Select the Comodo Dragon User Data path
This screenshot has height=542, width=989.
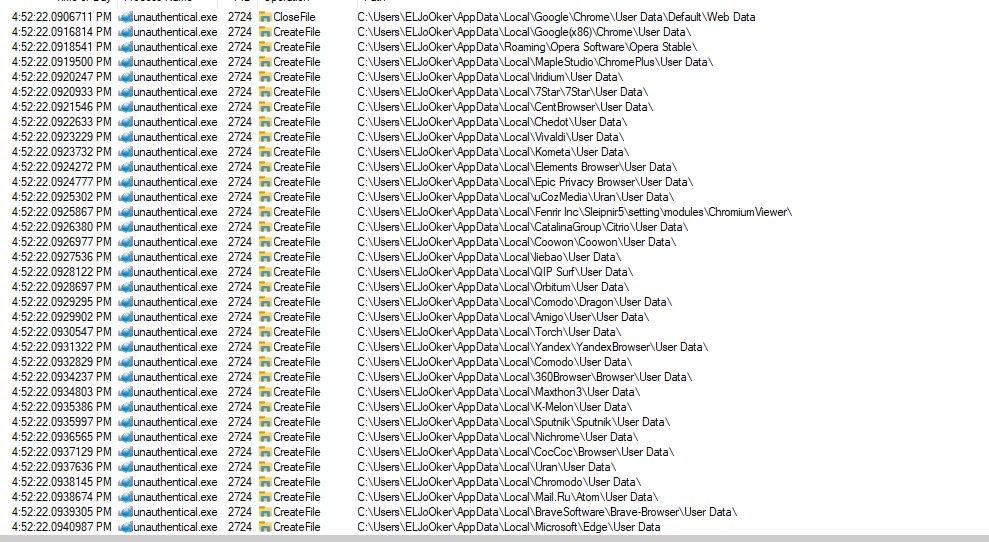[513, 302]
